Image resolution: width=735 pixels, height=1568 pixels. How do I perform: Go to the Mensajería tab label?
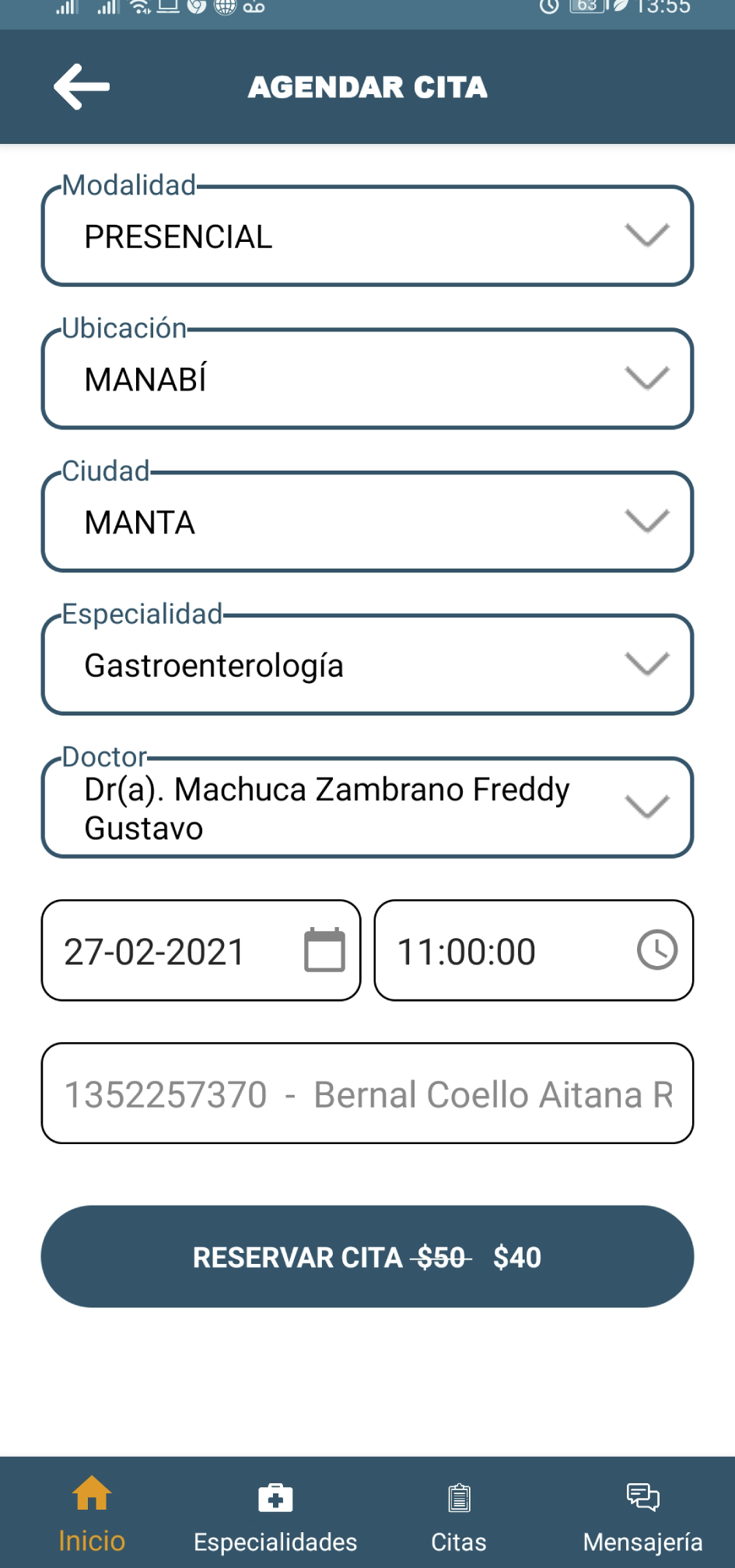(642, 1542)
